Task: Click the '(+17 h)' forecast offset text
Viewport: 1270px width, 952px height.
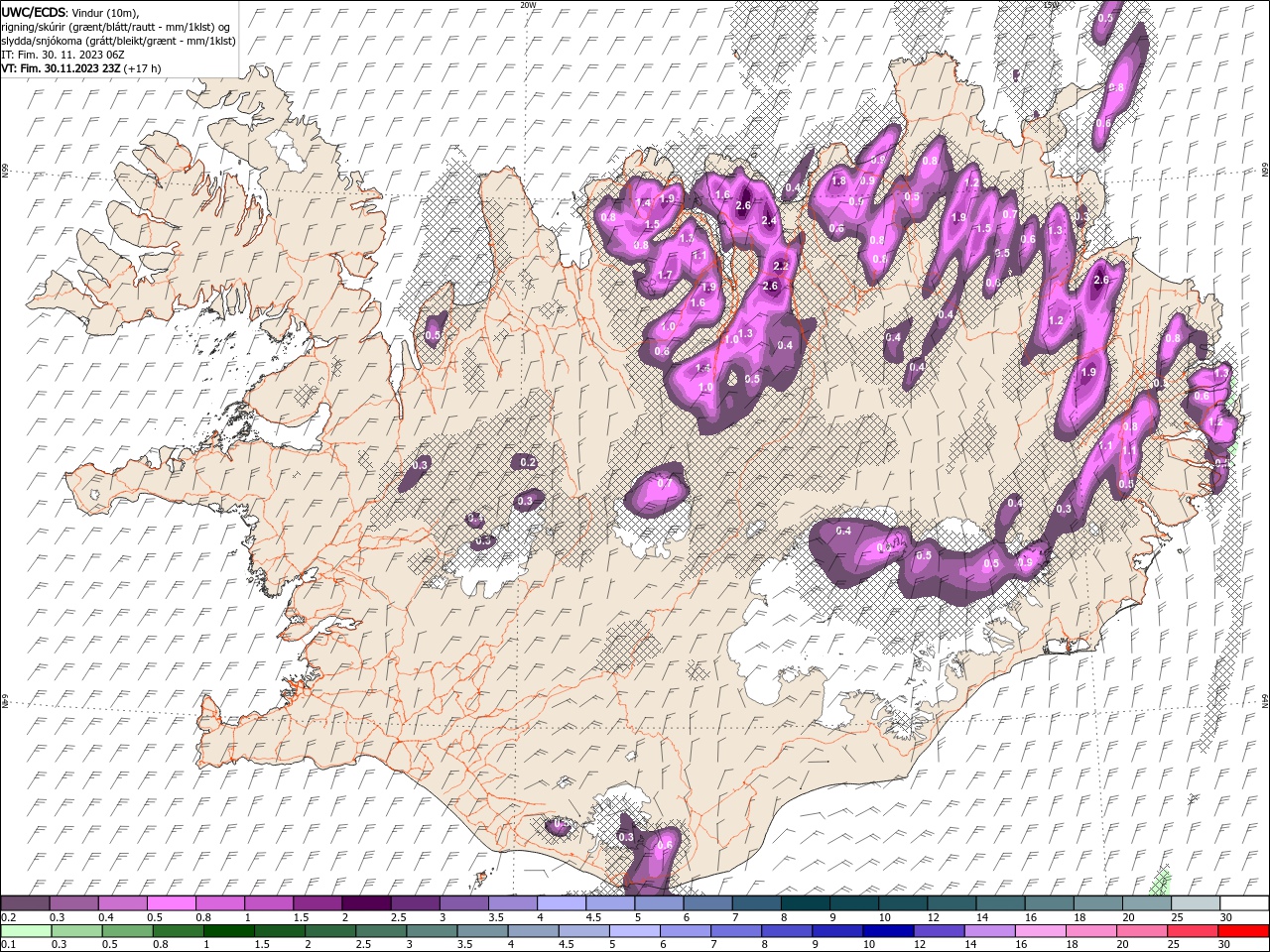Action: pos(143,68)
